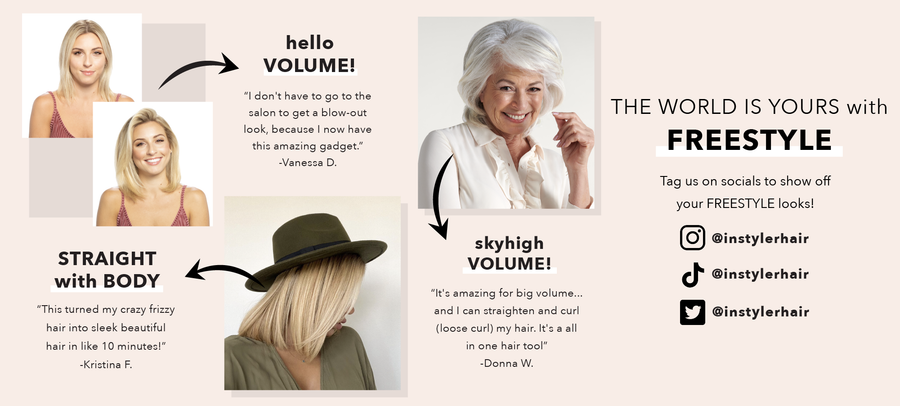The image size is (900, 406).
Task: Select the photo of silver-haired woman
Action: (506, 113)
